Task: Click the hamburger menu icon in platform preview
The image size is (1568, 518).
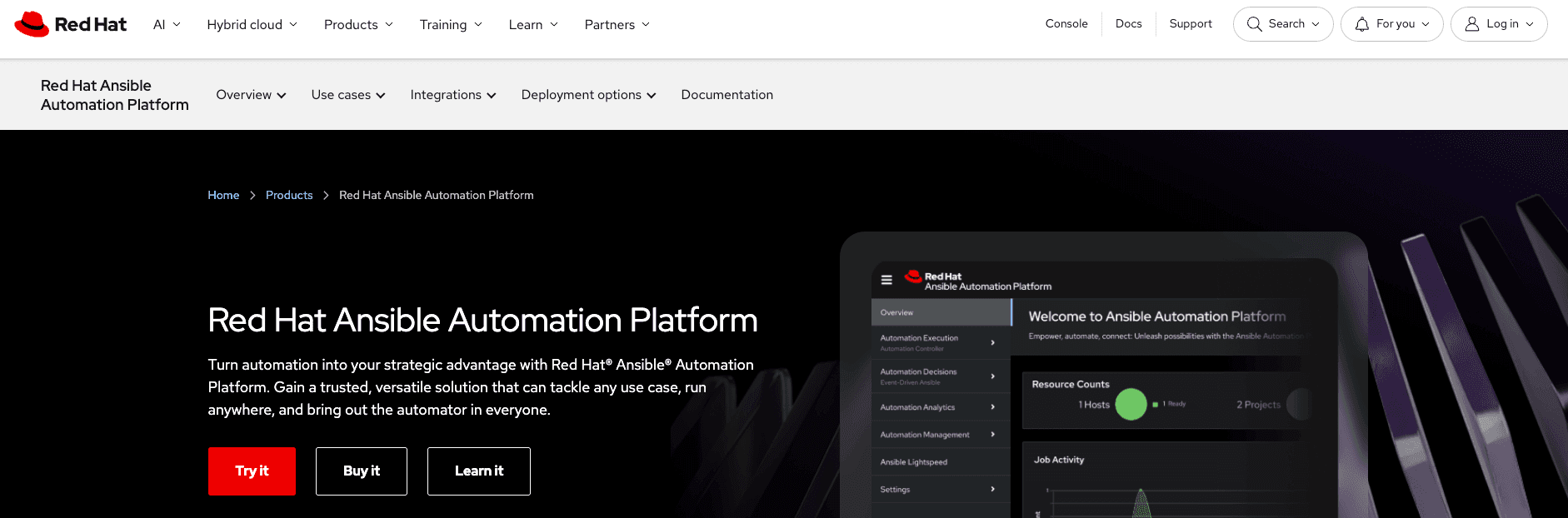Action: tap(886, 280)
